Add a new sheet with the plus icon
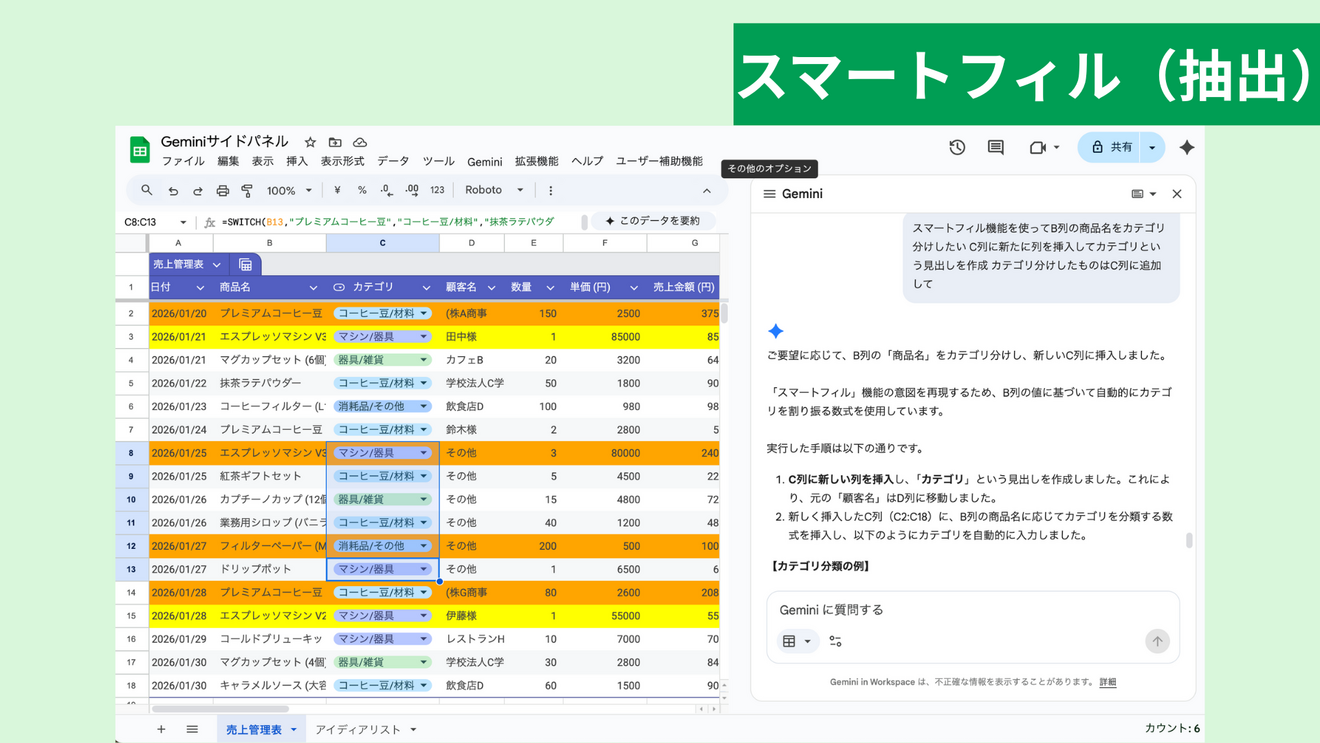Image resolution: width=1320 pixels, height=743 pixels. click(161, 729)
